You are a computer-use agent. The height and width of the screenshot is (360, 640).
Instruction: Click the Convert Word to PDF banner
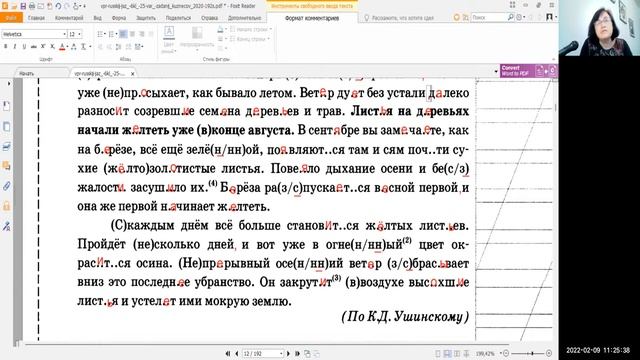[x=528, y=71]
